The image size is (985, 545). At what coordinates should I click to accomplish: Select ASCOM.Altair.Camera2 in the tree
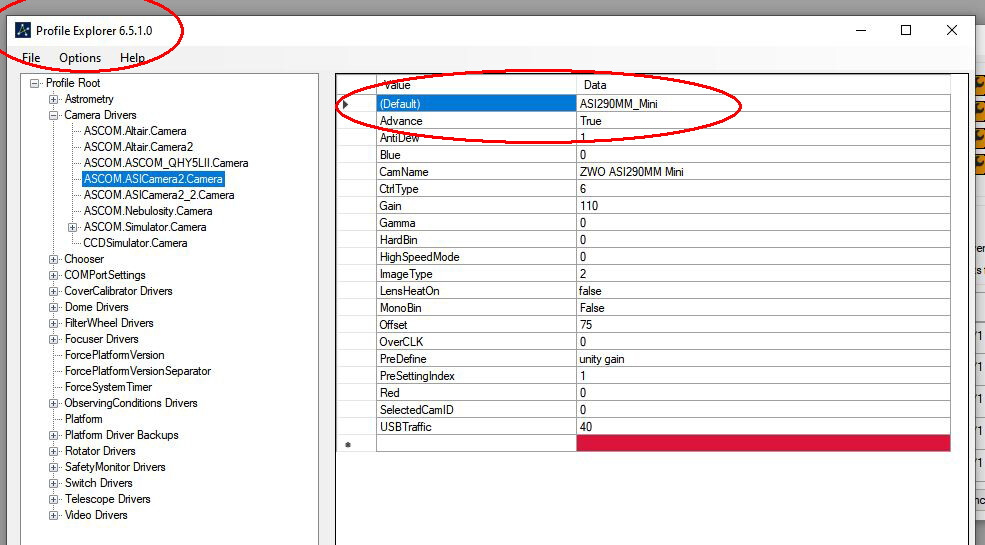coord(138,147)
